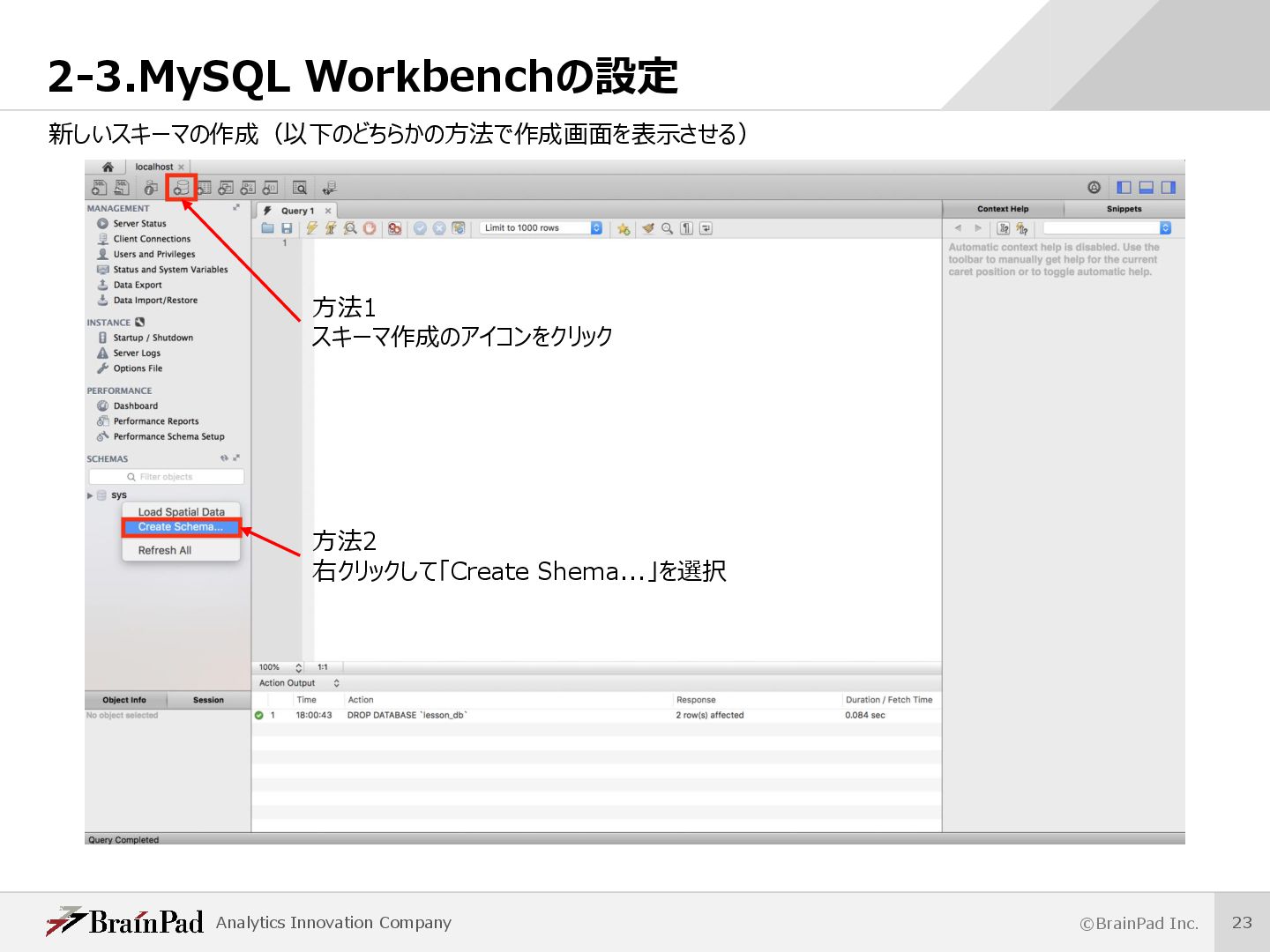
Task: Click the reconnect to DBMS icon
Action: tap(329, 188)
